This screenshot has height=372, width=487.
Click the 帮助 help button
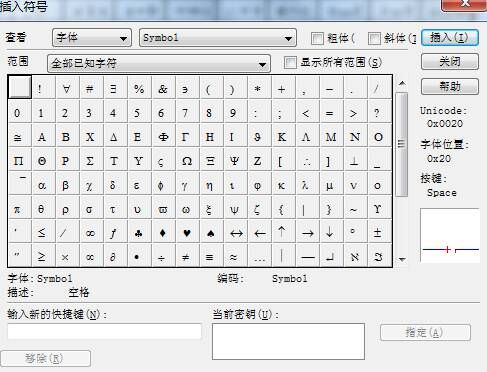click(450, 86)
